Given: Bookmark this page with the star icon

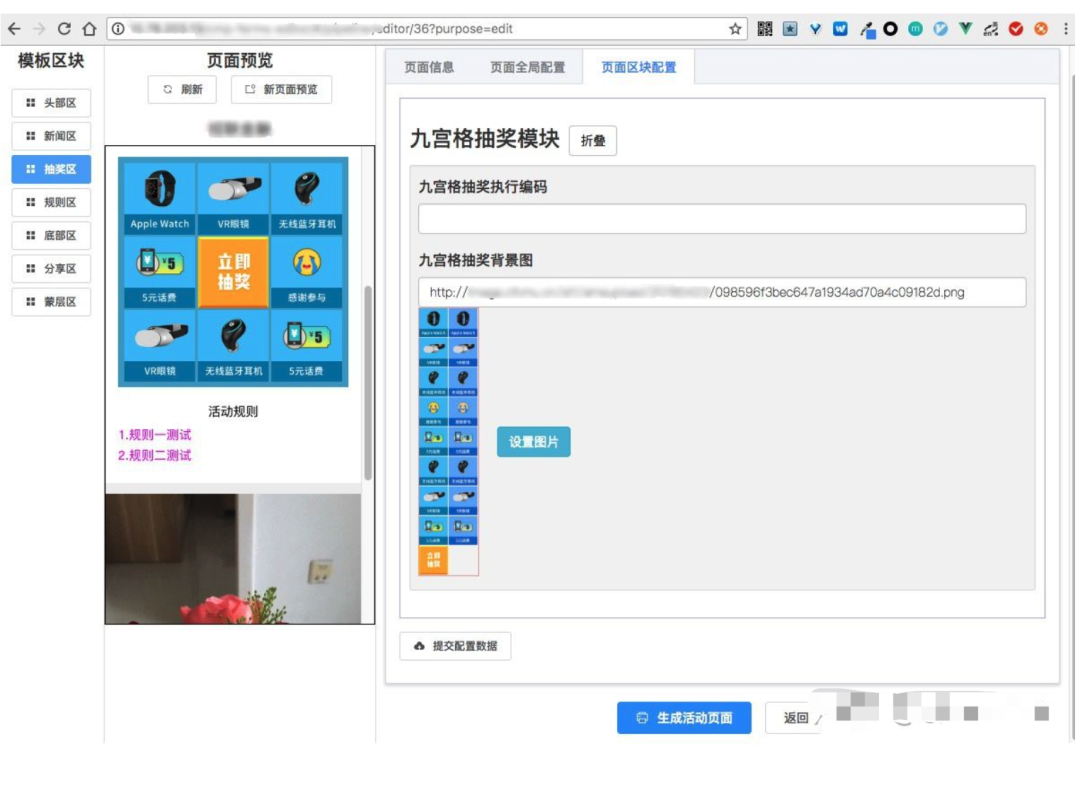Looking at the screenshot, I should (735, 29).
